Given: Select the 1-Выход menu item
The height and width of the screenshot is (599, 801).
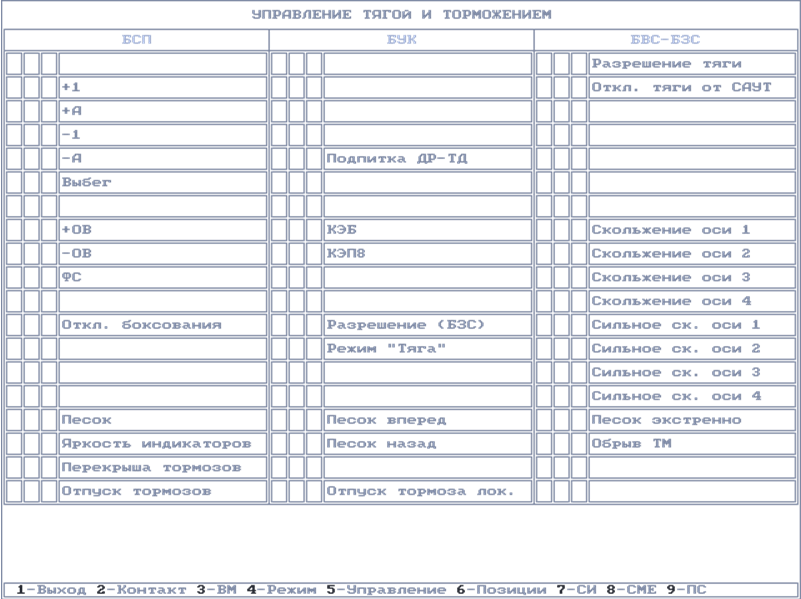Looking at the screenshot, I should click(51, 590).
